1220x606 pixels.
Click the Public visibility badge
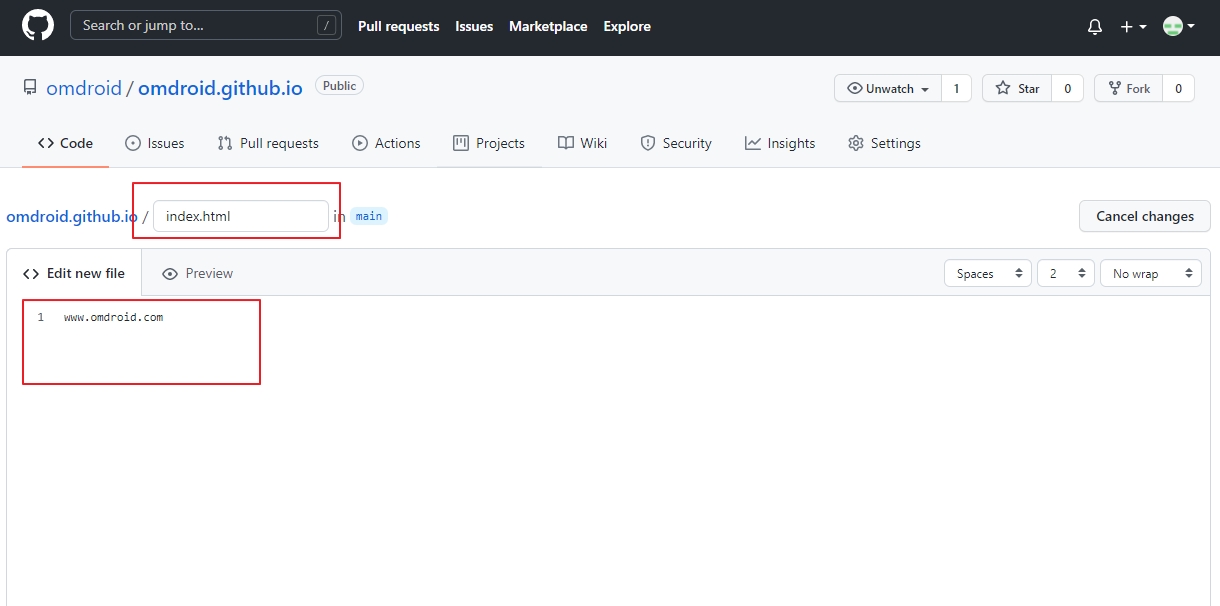[339, 86]
